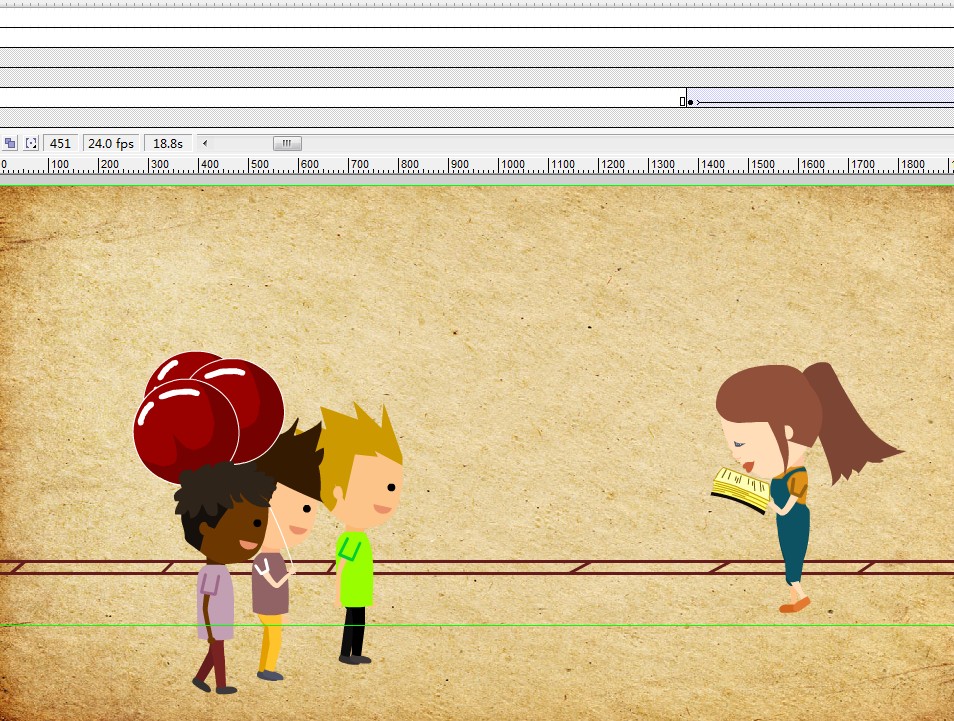Click the timeline horizontal scrollbar thumb
The width and height of the screenshot is (954, 721).
287,143
